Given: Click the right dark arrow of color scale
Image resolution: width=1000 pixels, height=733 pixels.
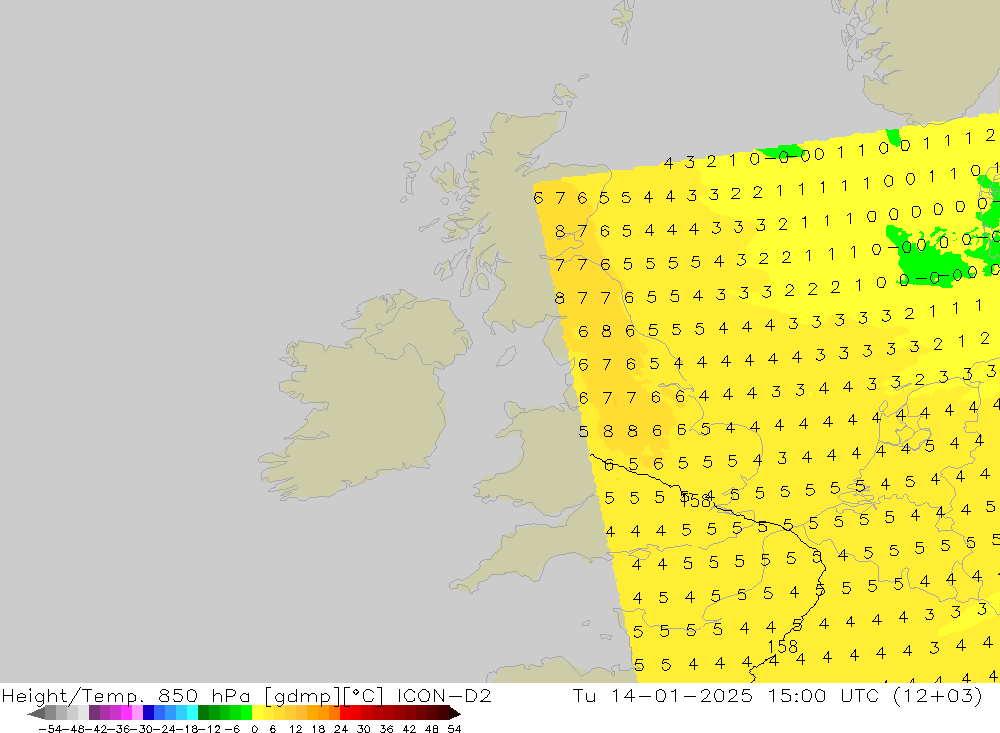Looking at the screenshot, I should click(454, 713).
